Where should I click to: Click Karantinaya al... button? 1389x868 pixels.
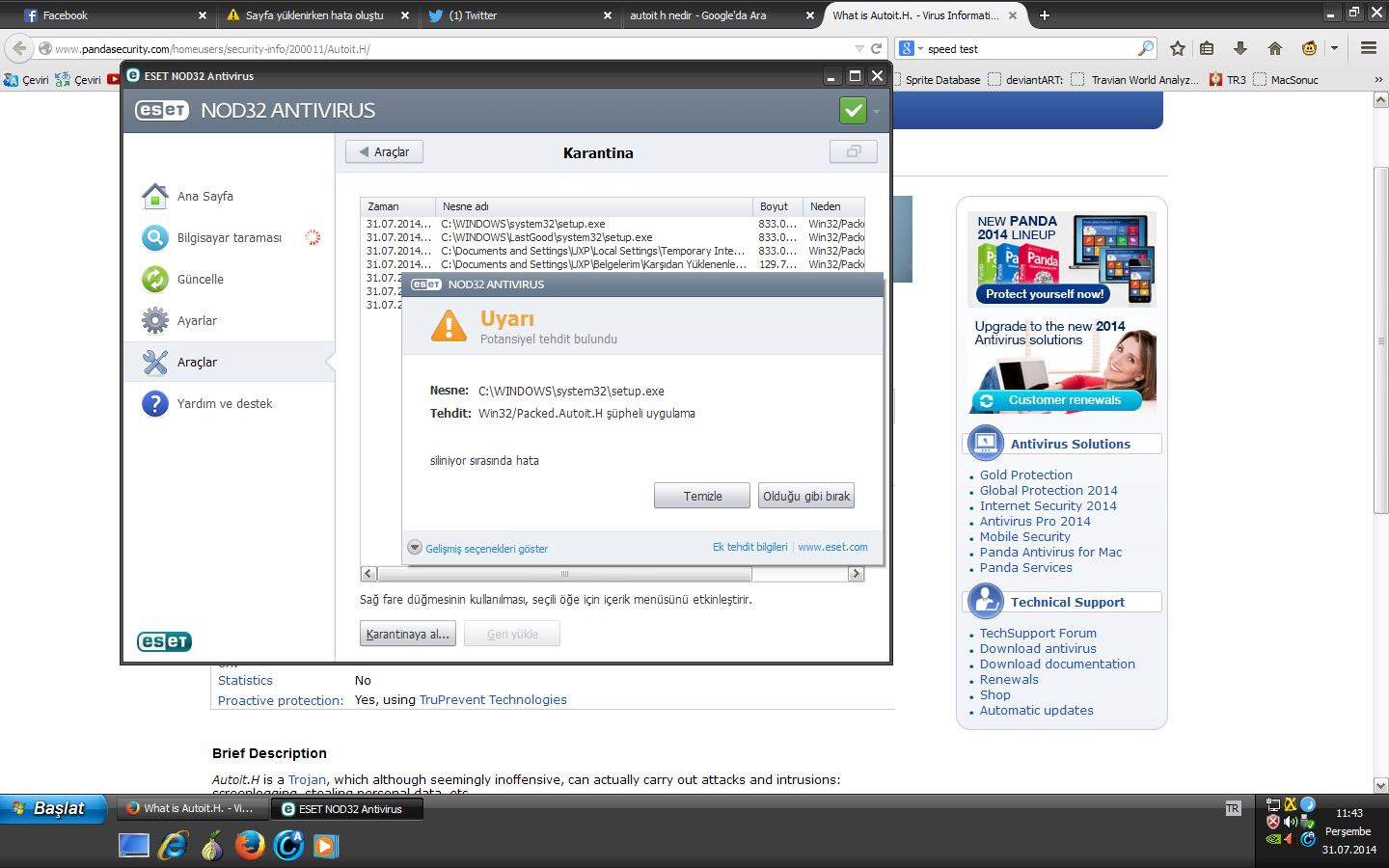click(x=407, y=634)
